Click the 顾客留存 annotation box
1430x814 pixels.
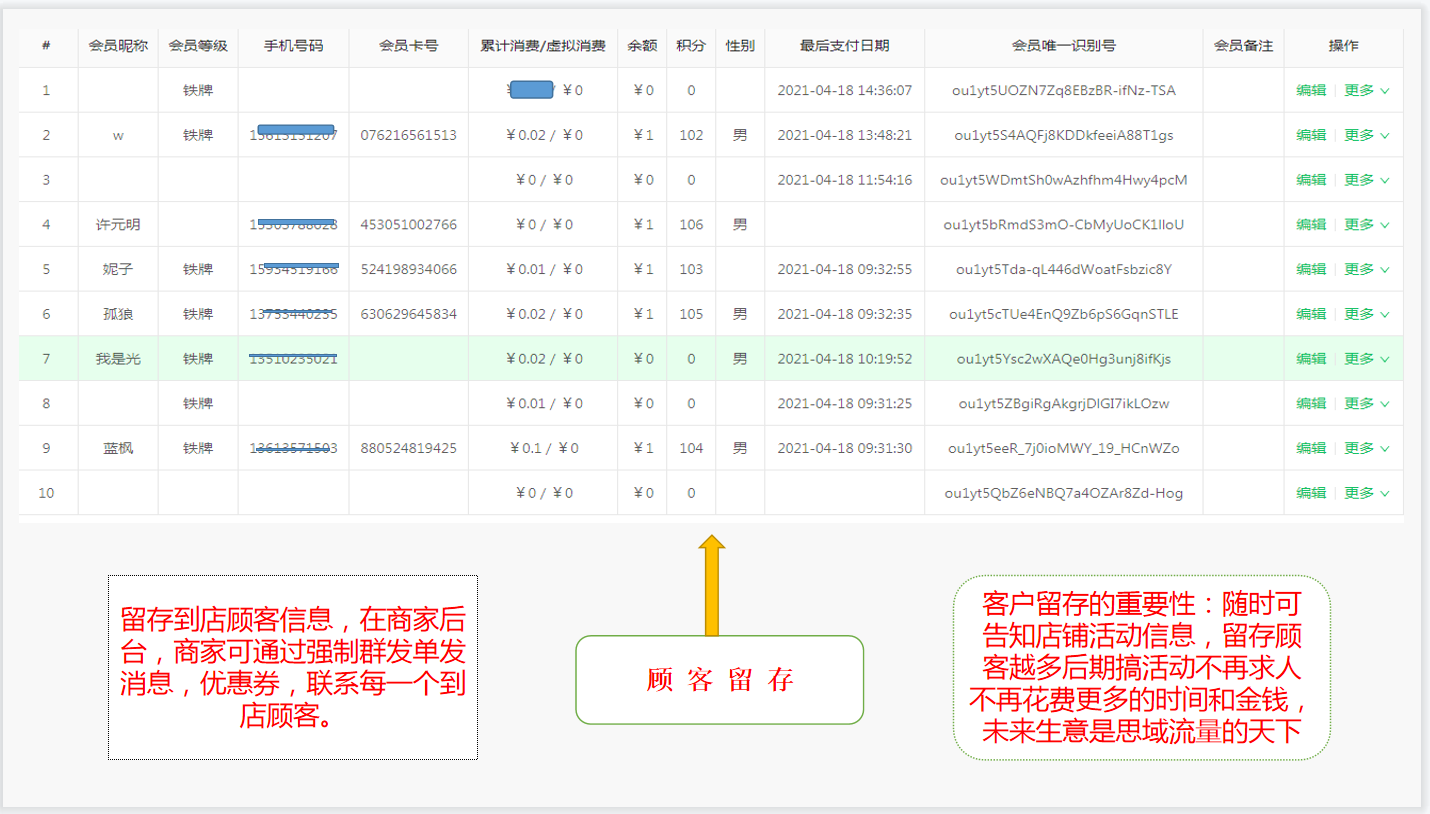(x=719, y=680)
